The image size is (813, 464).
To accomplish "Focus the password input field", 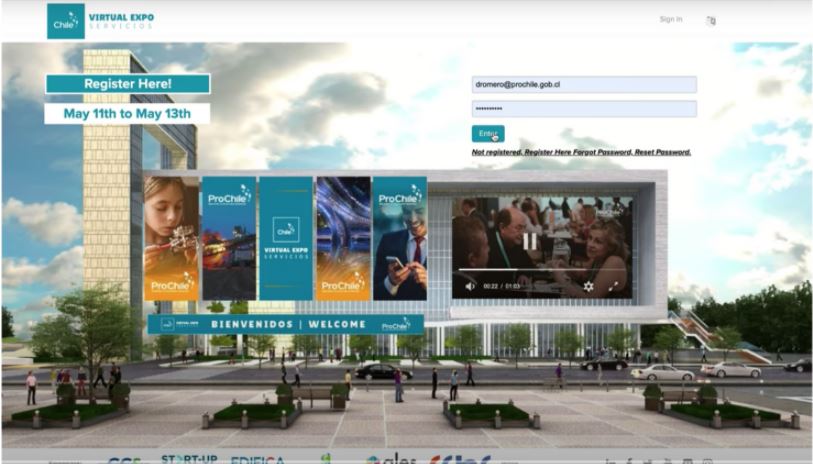I will click(584, 109).
